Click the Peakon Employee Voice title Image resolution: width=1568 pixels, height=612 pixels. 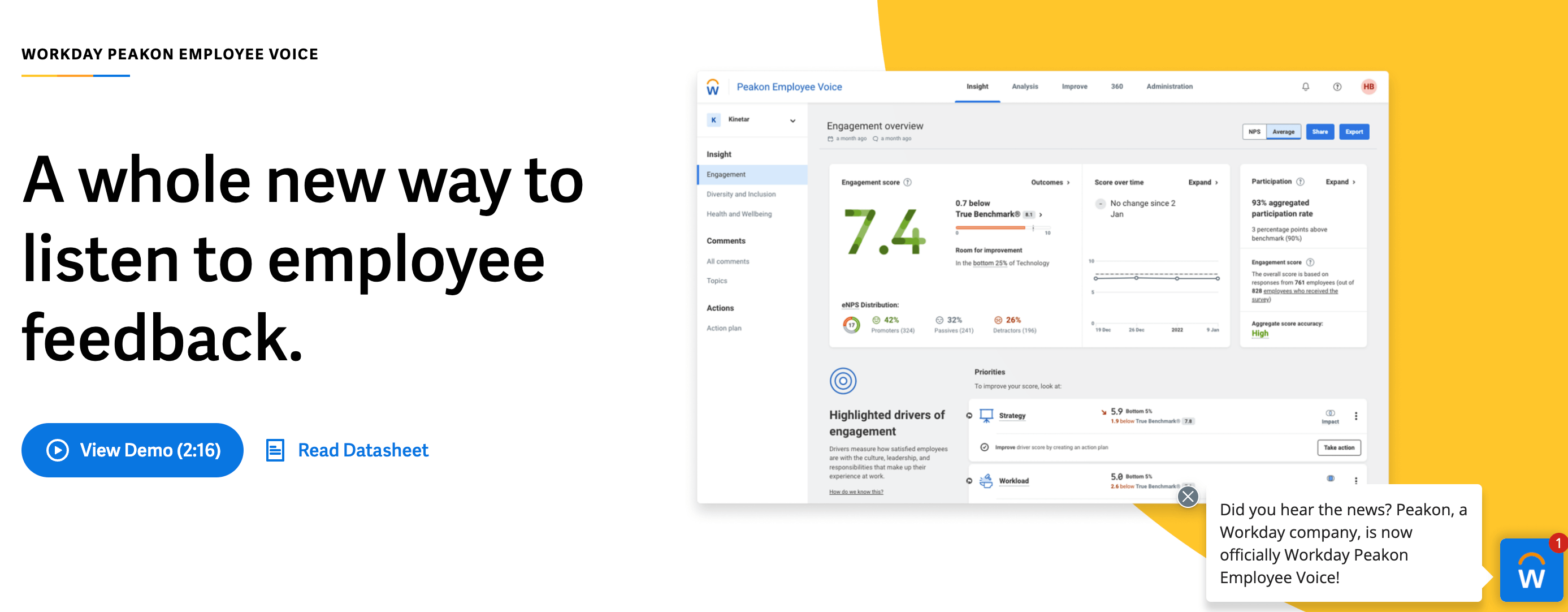point(789,87)
